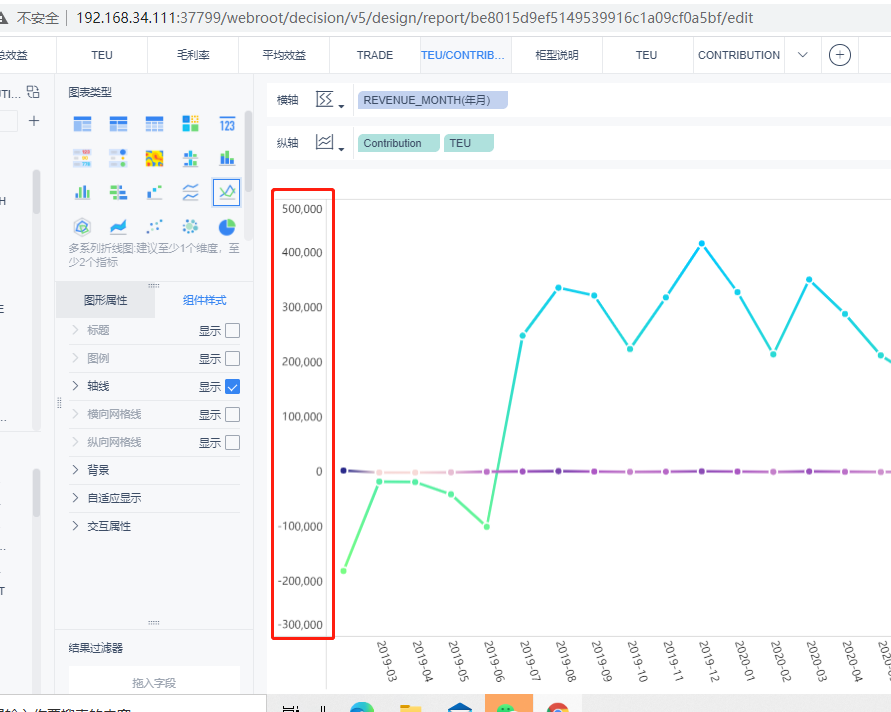The width and height of the screenshot is (891, 712).
Task: Click the browser address bar URL
Action: [x=414, y=18]
